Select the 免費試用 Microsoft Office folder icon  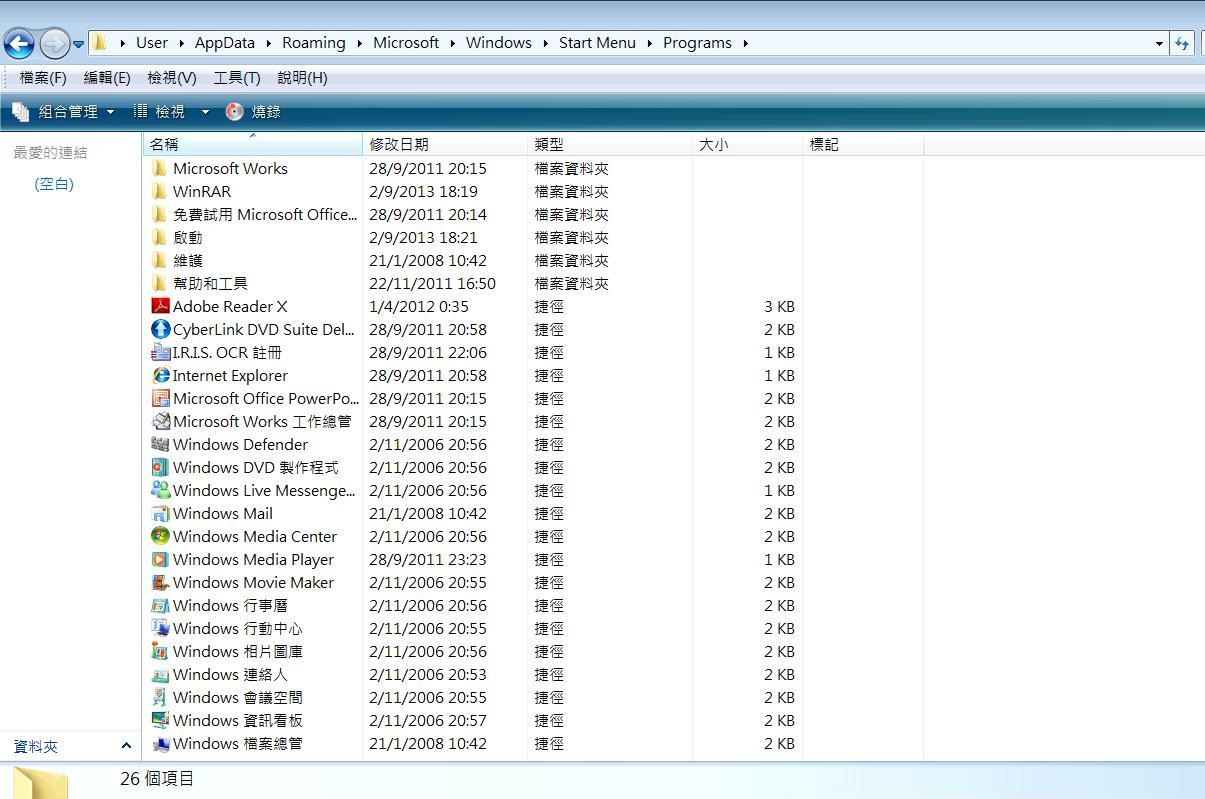tap(160, 214)
